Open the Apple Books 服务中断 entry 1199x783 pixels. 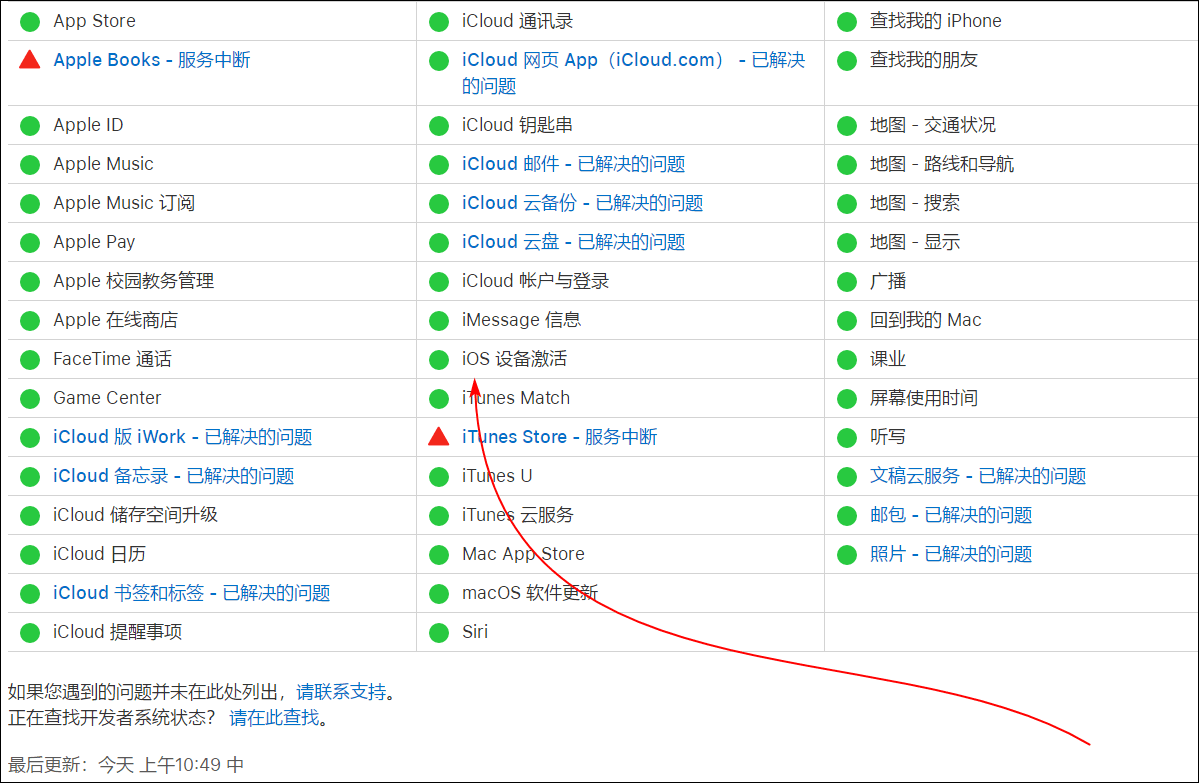coord(150,59)
